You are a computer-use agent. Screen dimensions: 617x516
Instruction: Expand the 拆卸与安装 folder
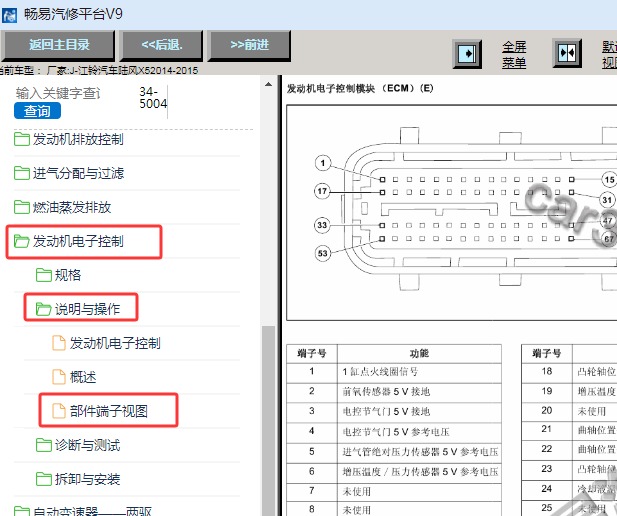pos(87,479)
